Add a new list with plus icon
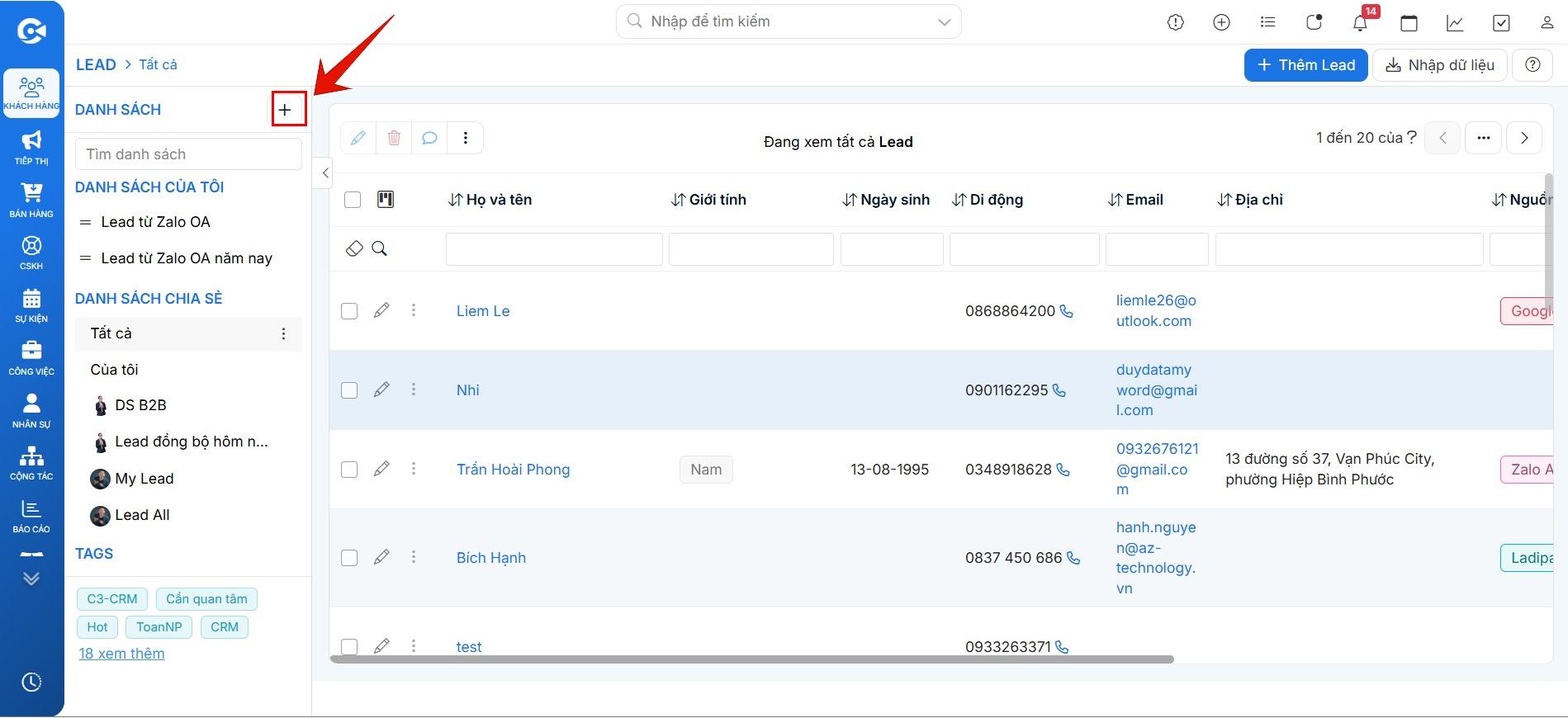1568x718 pixels. 285,110
